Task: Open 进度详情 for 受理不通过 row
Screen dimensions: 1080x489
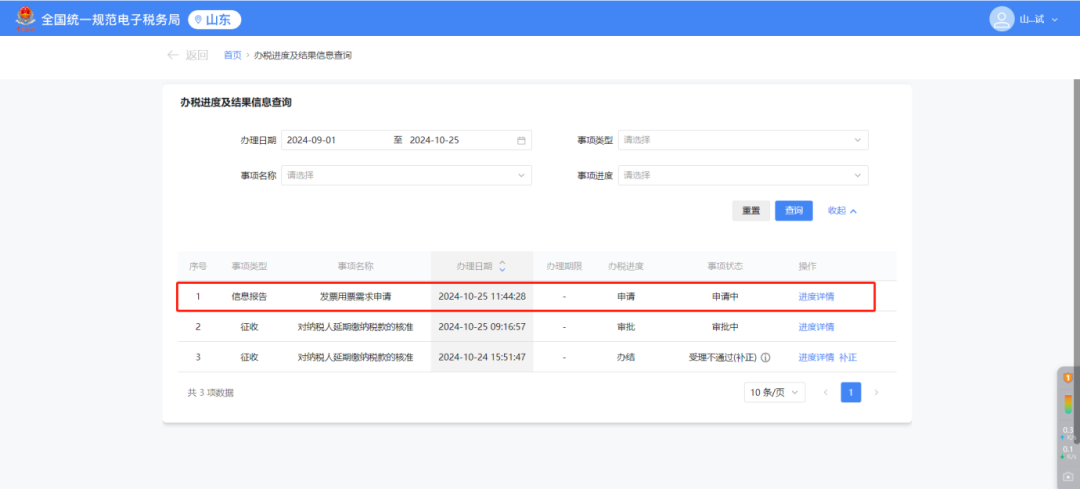Action: [816, 357]
